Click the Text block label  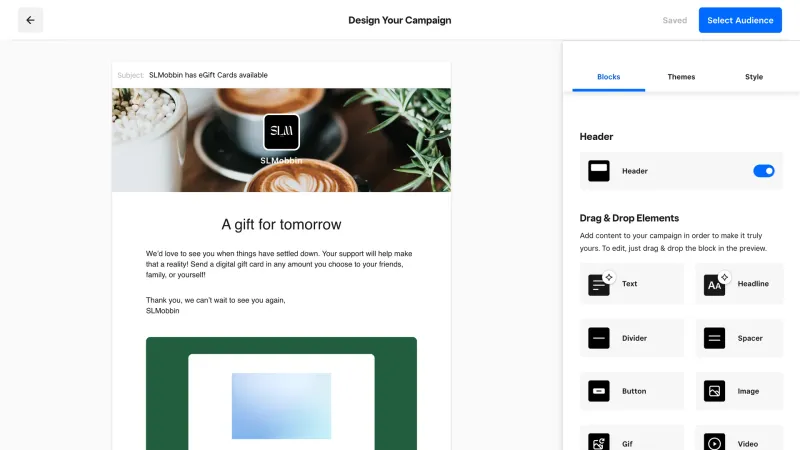click(x=629, y=284)
